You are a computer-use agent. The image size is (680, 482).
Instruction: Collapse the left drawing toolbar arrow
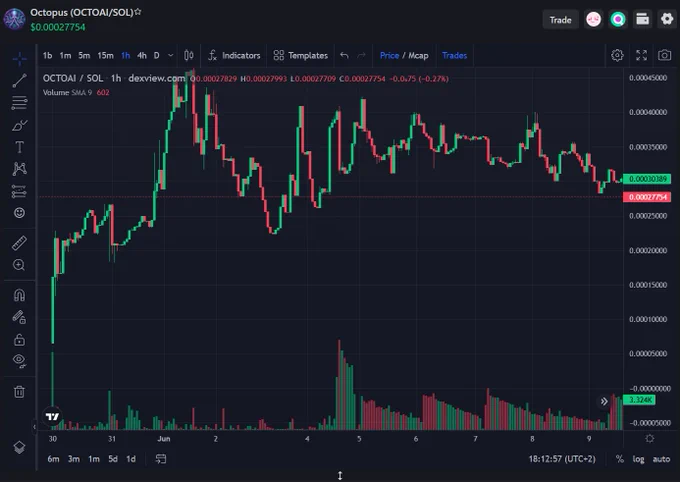click(x=34, y=427)
